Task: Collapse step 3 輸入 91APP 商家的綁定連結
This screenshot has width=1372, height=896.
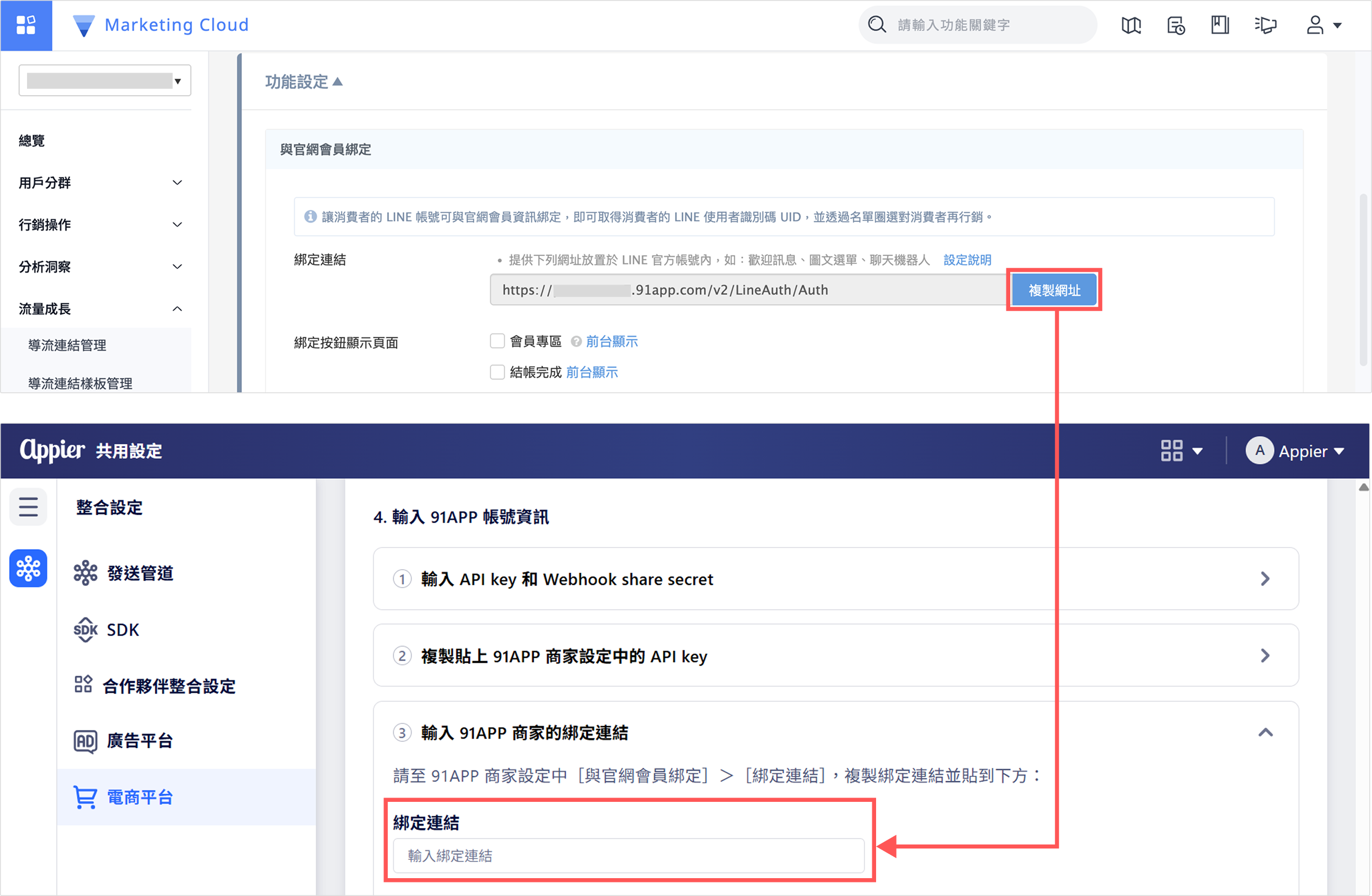Action: tap(1265, 732)
